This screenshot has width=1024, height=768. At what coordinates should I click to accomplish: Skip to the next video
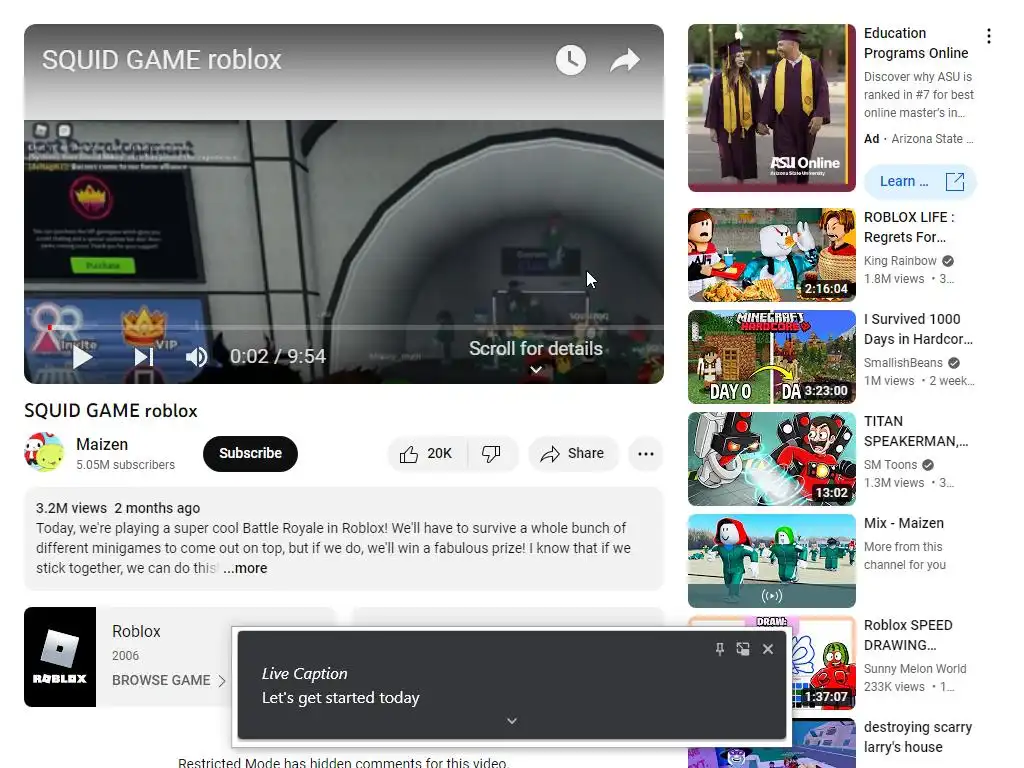144,357
